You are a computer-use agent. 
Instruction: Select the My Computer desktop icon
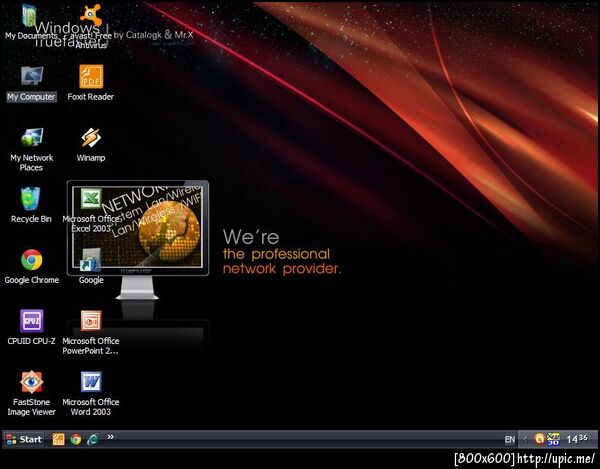[31, 83]
